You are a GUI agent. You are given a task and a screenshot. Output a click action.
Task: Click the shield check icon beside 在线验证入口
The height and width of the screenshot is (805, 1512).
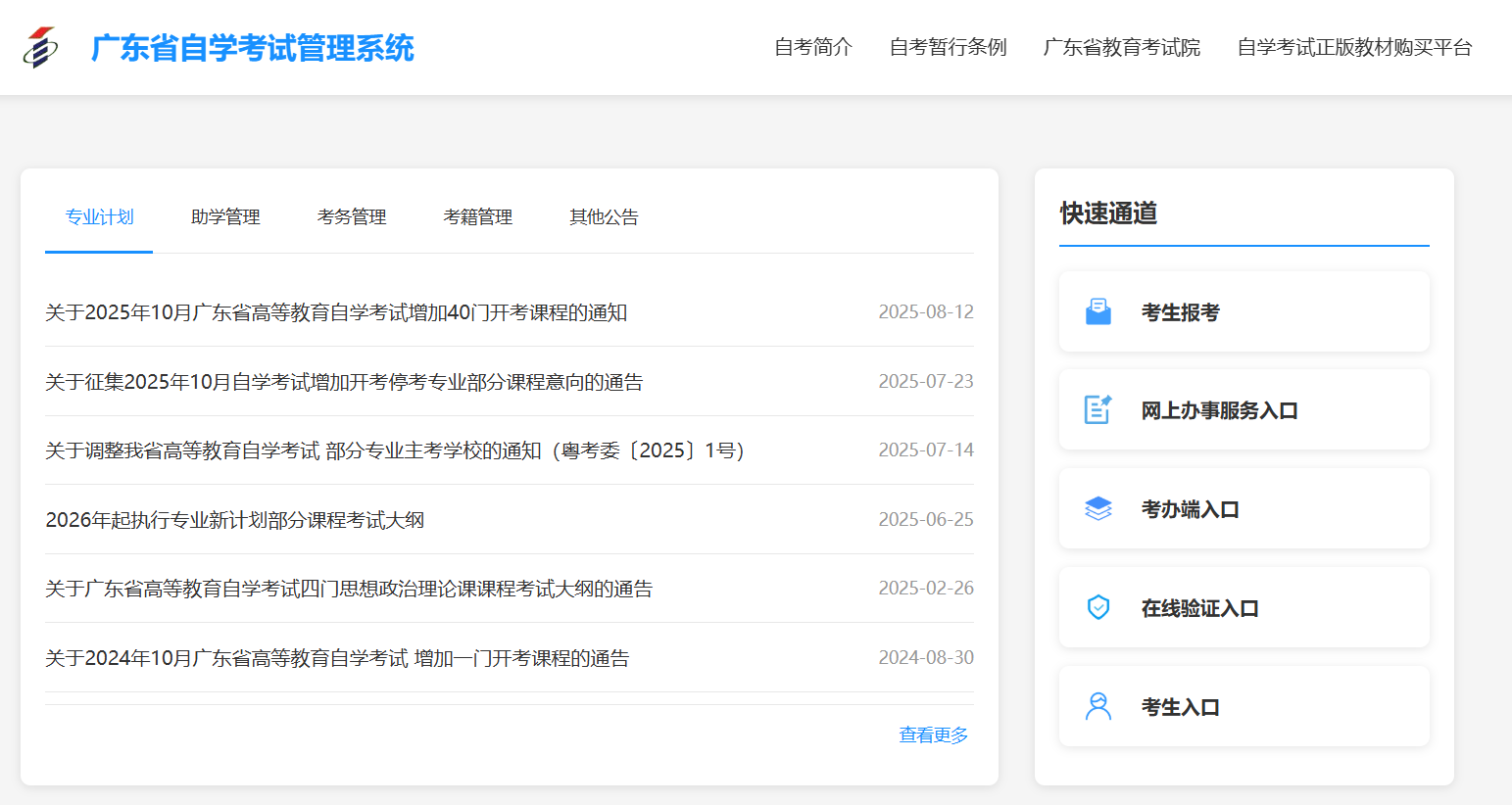(1098, 608)
